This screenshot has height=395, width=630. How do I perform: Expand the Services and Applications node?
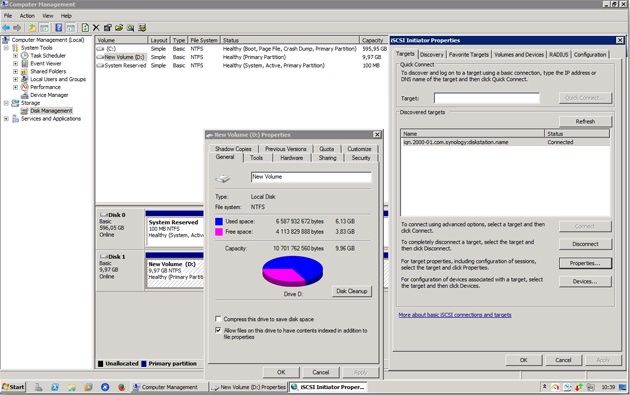pos(6,119)
